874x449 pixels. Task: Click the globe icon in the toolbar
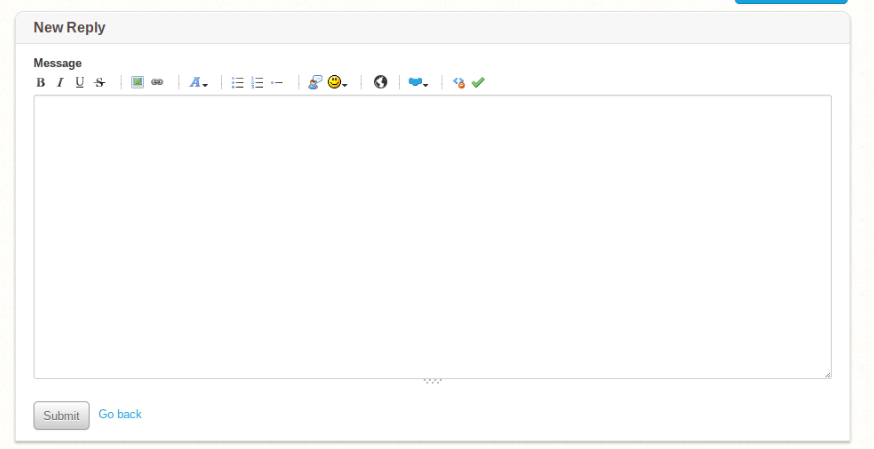(x=380, y=83)
